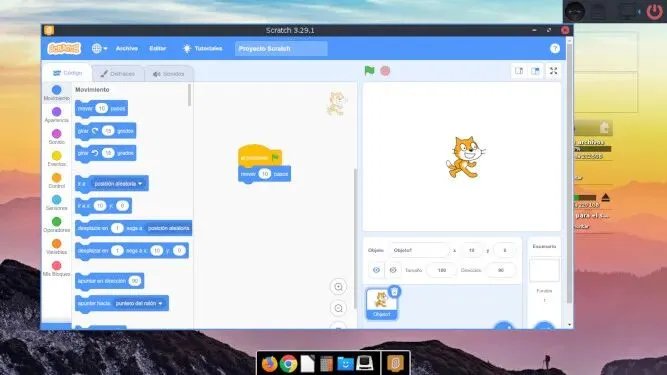Launch Firefox from the dock
Viewport: 667px width, 375px height.
(269, 364)
